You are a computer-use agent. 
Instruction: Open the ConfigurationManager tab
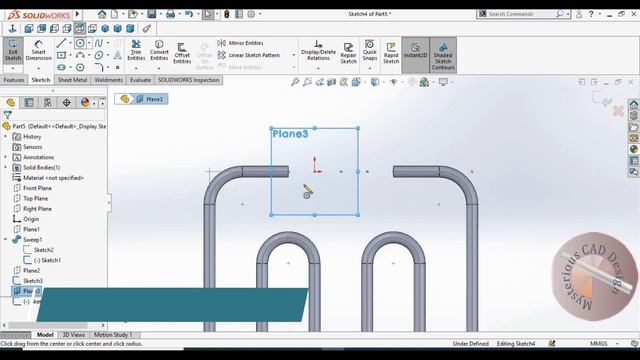point(48,102)
